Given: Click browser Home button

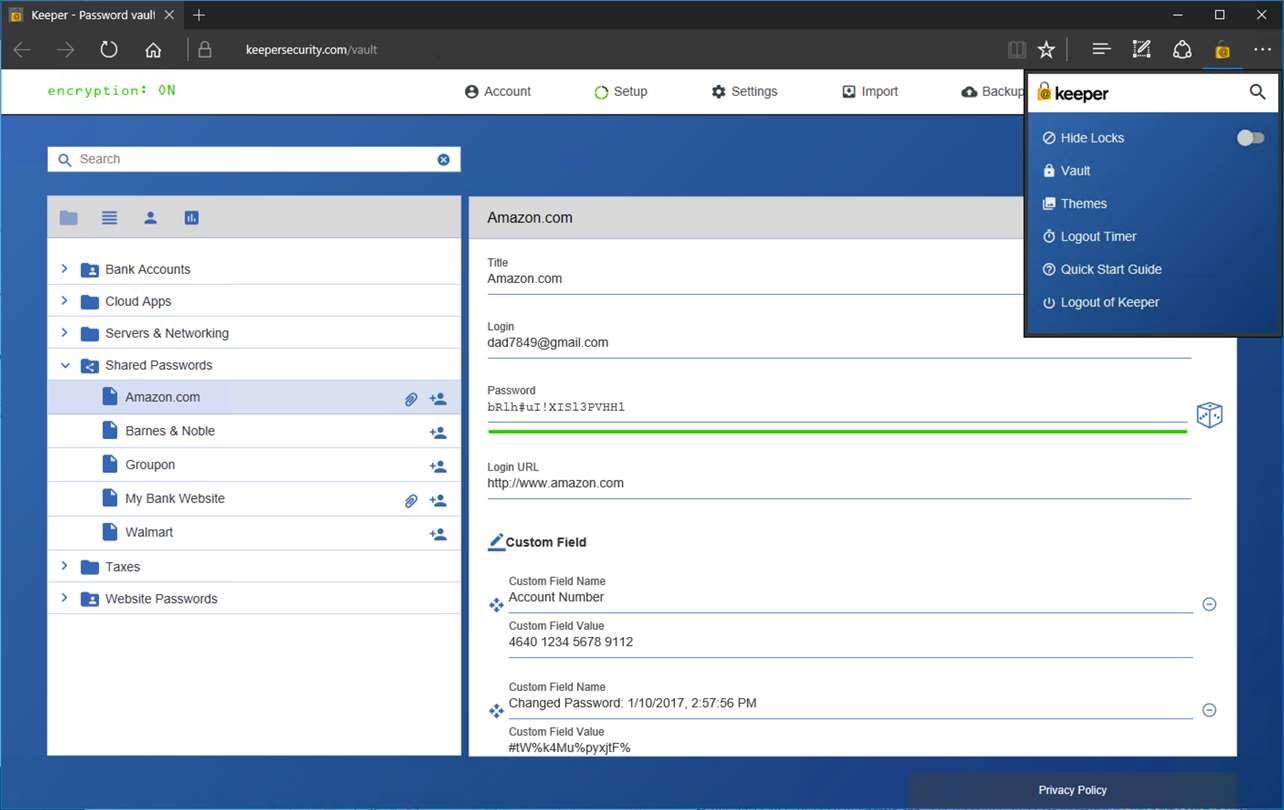Looking at the screenshot, I should [153, 49].
